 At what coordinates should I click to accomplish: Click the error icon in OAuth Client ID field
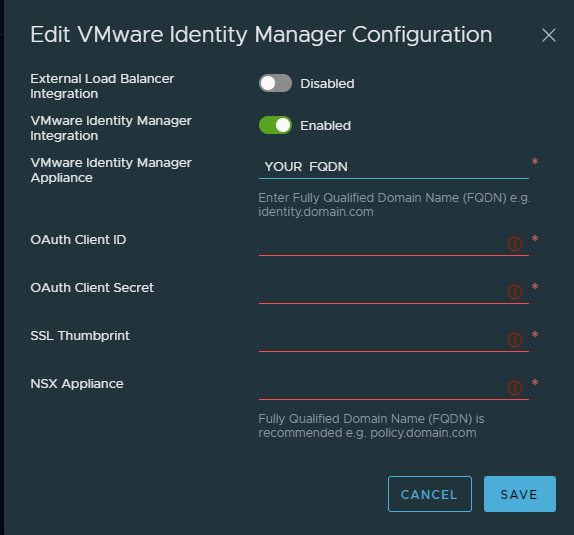[515, 244]
